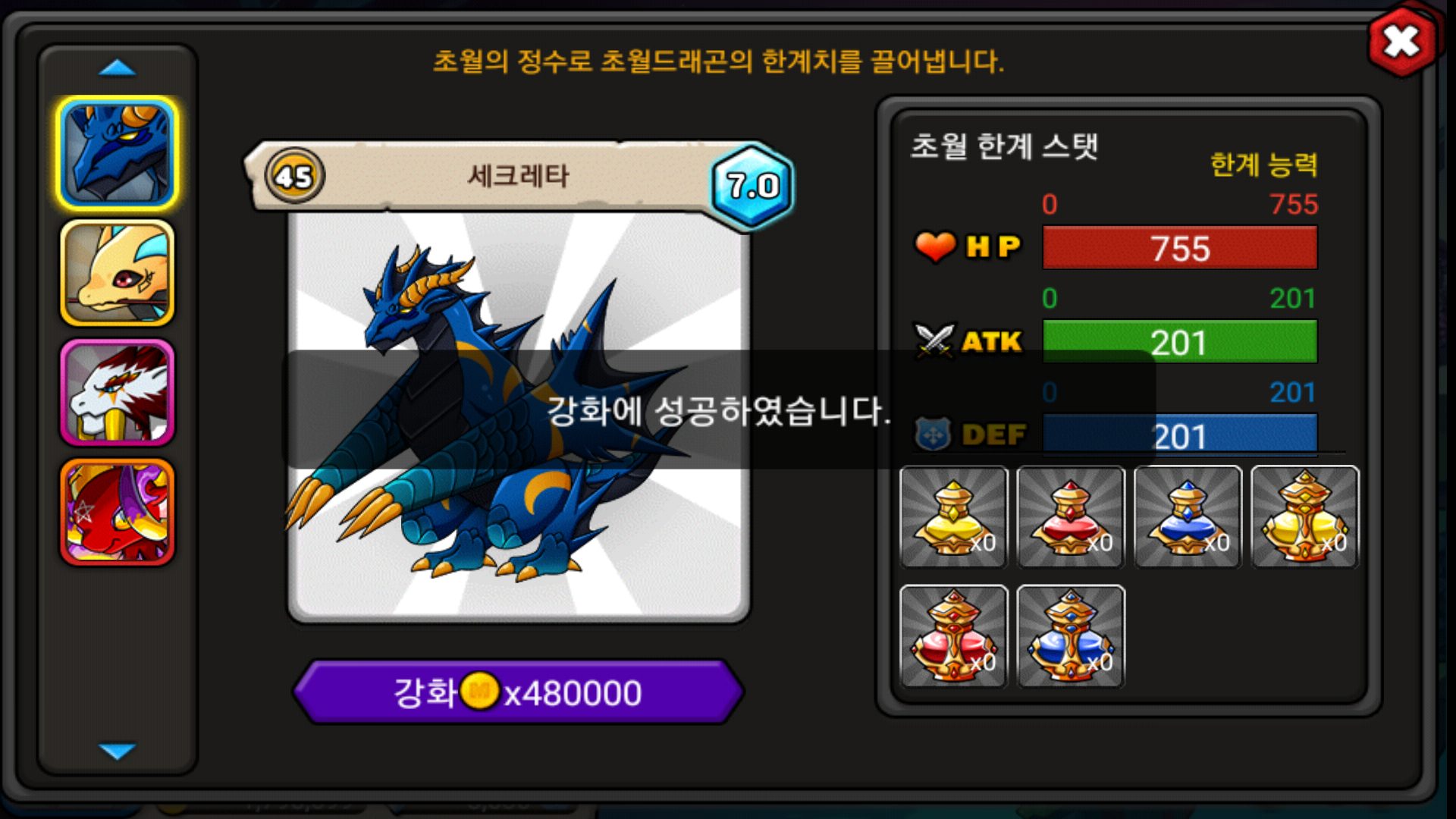
Task: Tap the purple enhance button costing 480000
Action: click(x=518, y=692)
